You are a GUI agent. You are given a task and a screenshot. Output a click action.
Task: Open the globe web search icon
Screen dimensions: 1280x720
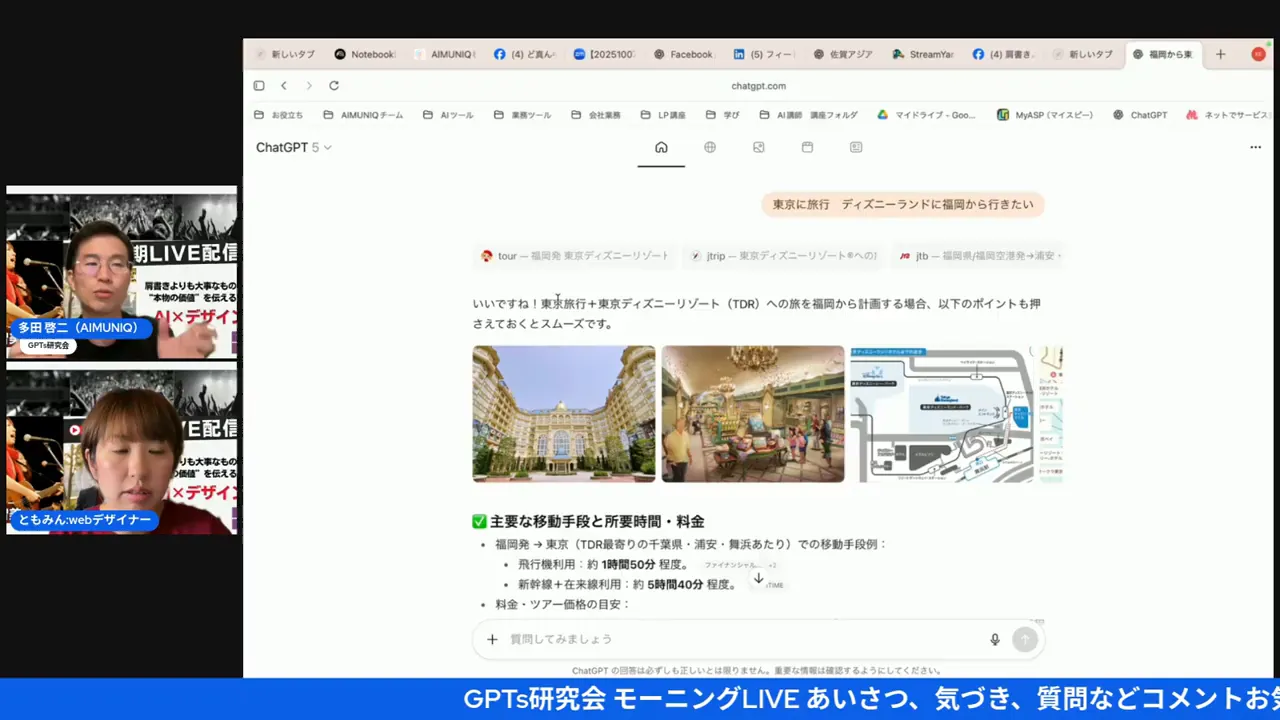(x=710, y=147)
